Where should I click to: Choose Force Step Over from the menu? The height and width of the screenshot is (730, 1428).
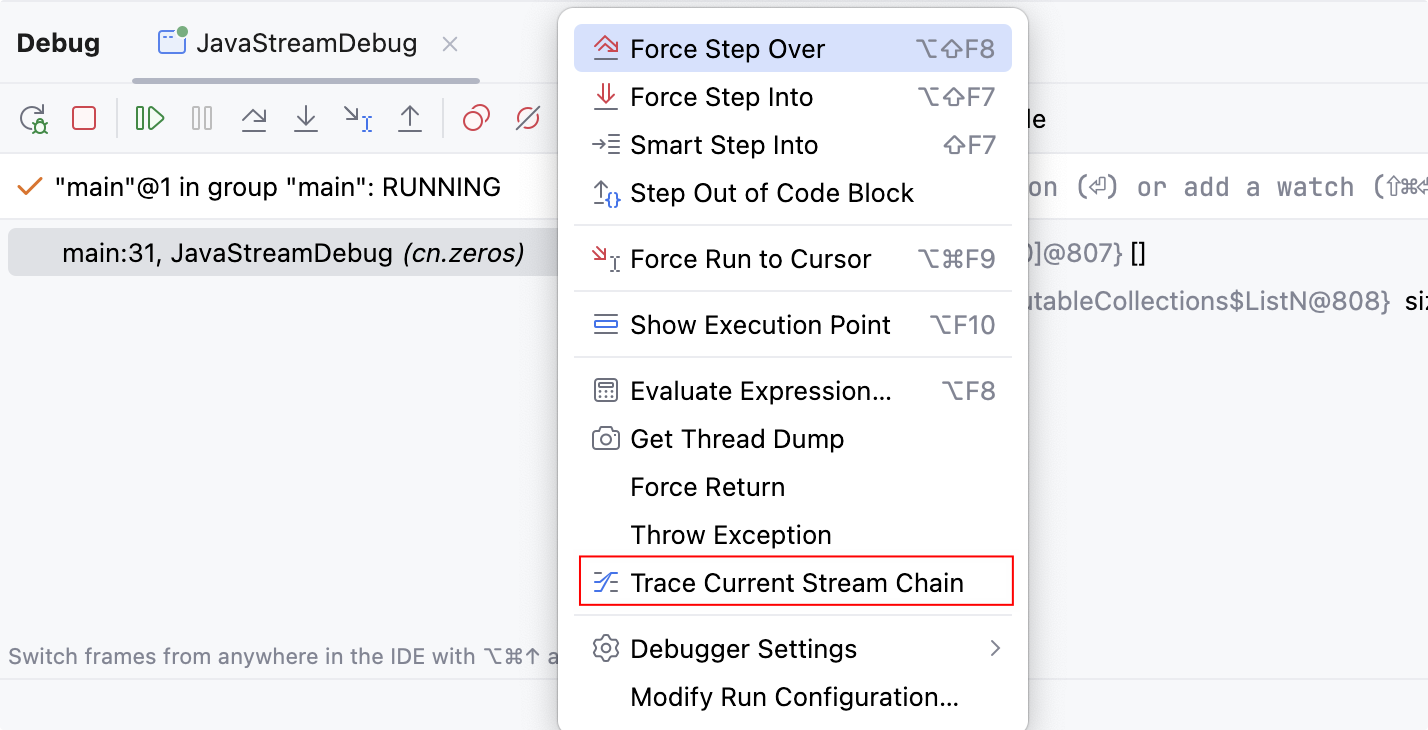point(727,48)
